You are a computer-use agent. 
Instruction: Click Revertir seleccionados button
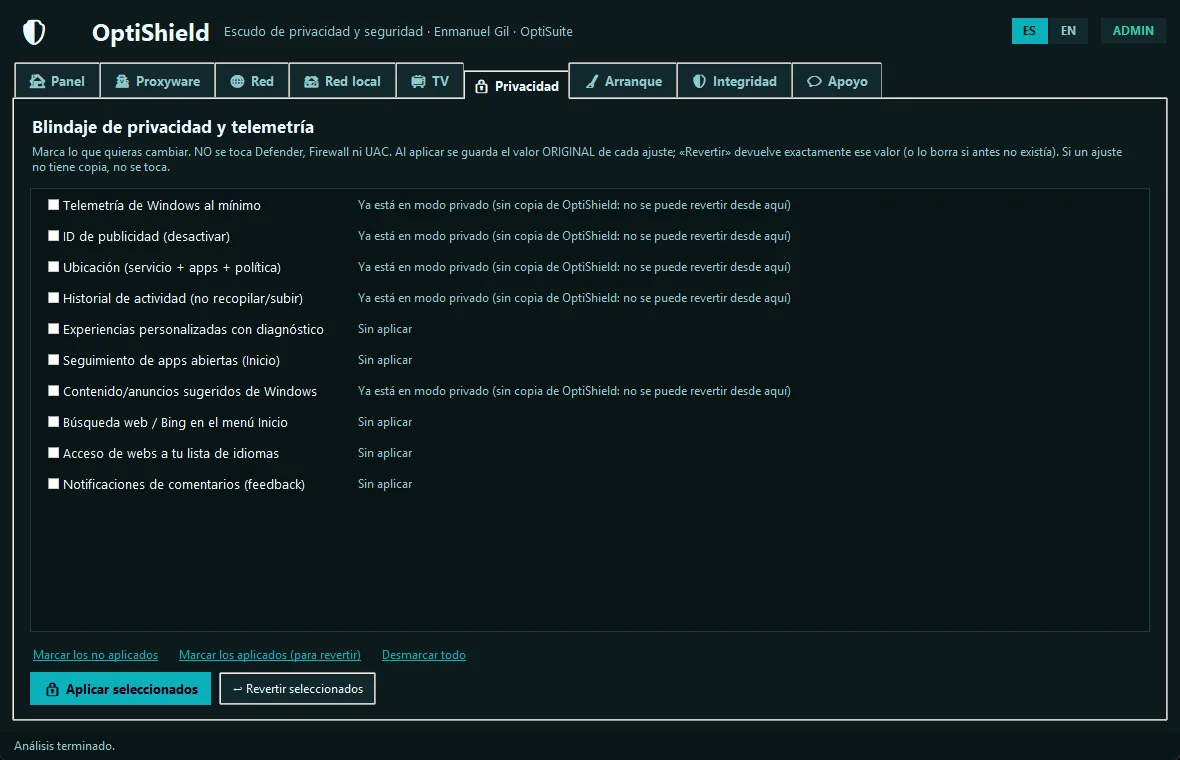pyautogui.click(x=297, y=689)
